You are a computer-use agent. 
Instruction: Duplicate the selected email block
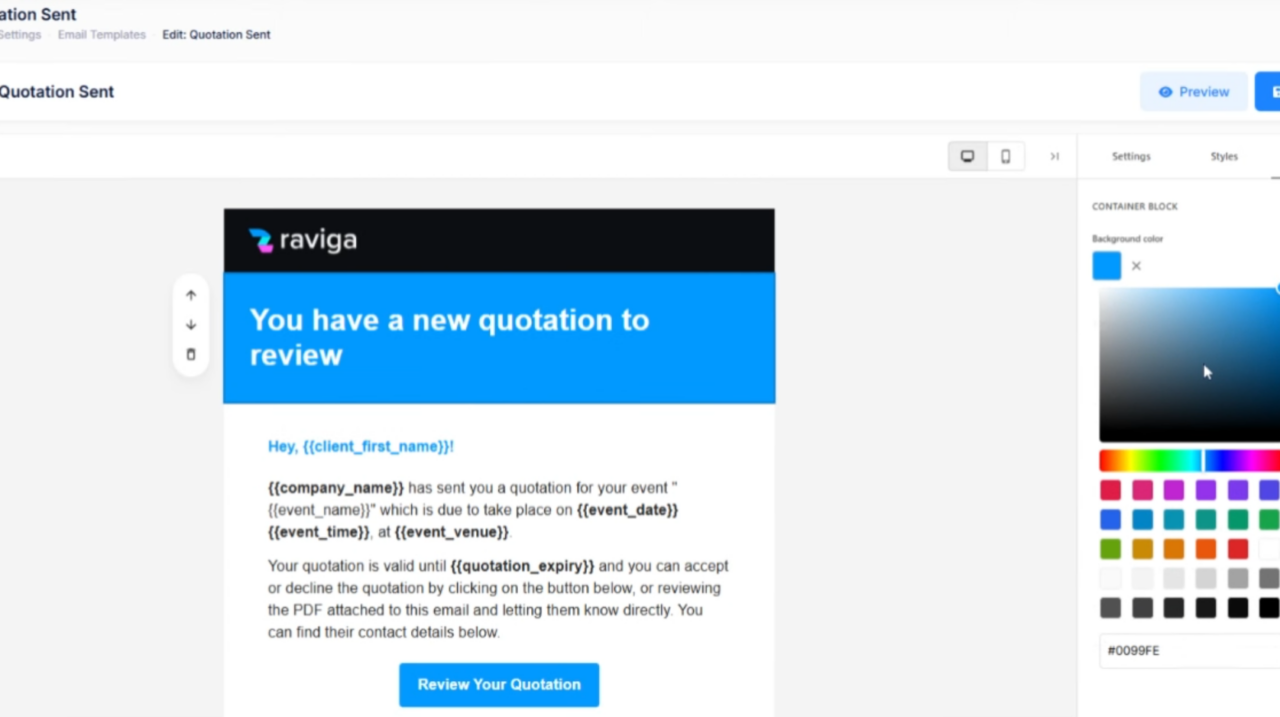click(190, 354)
